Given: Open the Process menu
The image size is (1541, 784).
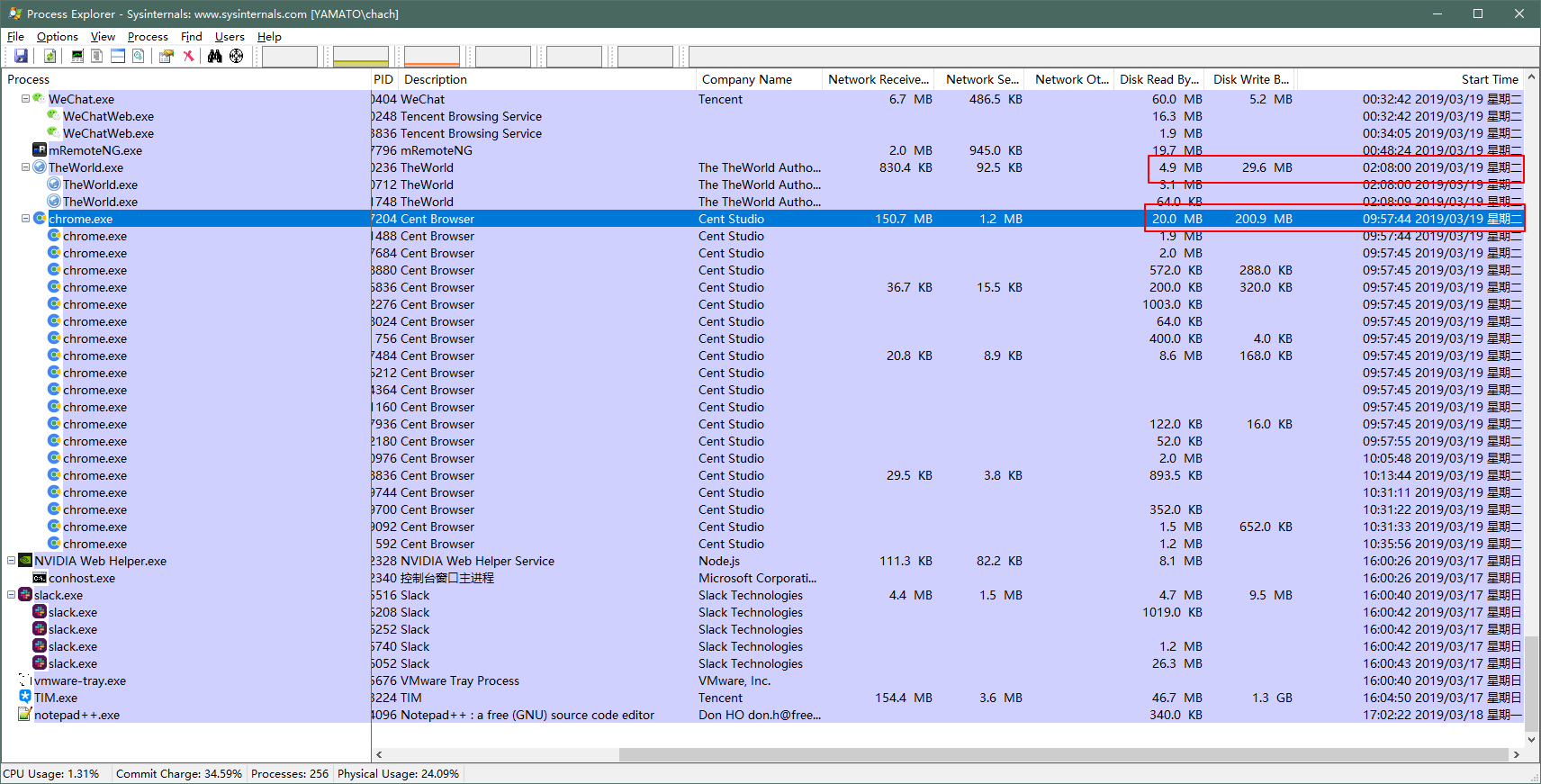Looking at the screenshot, I should (148, 37).
